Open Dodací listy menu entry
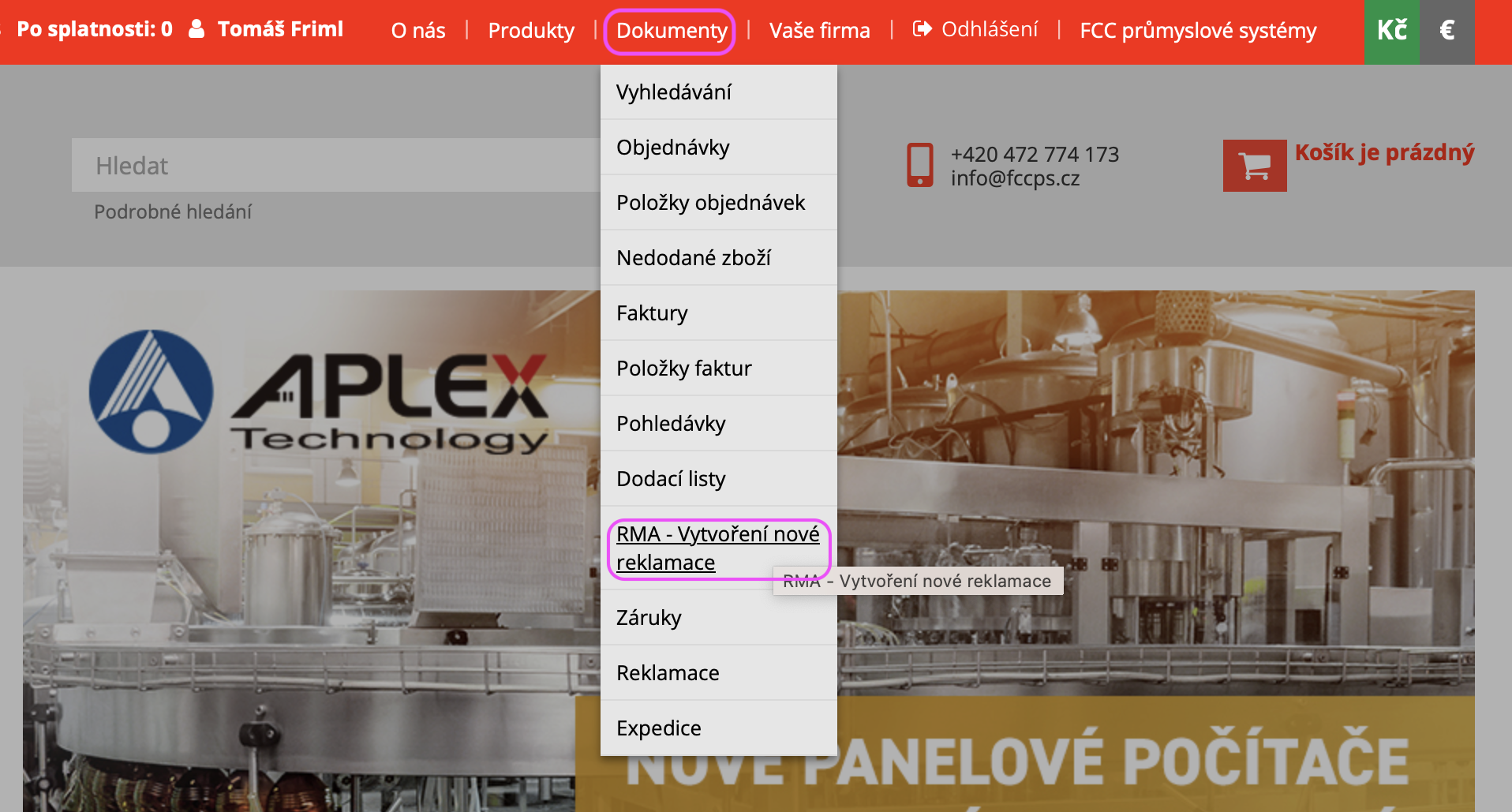 (671, 479)
